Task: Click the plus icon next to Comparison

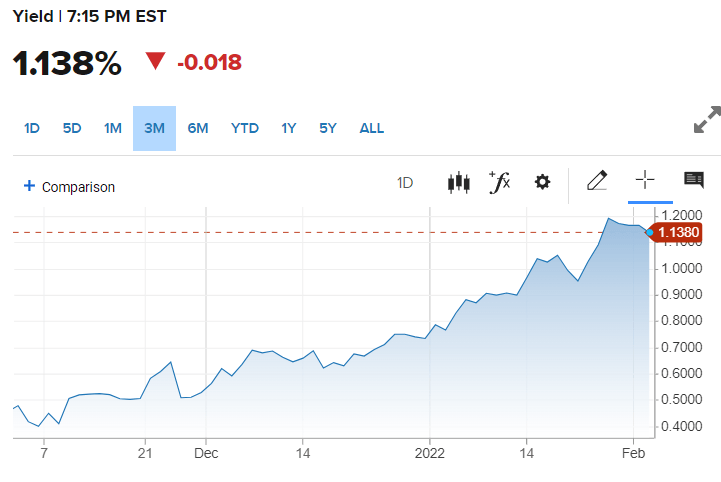Action: 29,186
